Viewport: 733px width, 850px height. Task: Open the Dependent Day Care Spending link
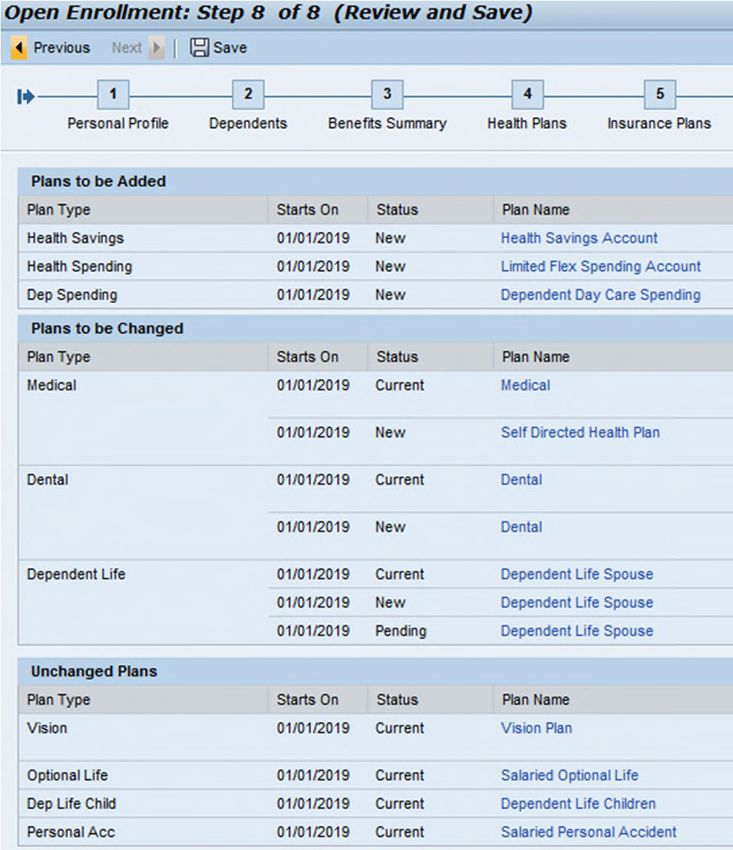[601, 294]
